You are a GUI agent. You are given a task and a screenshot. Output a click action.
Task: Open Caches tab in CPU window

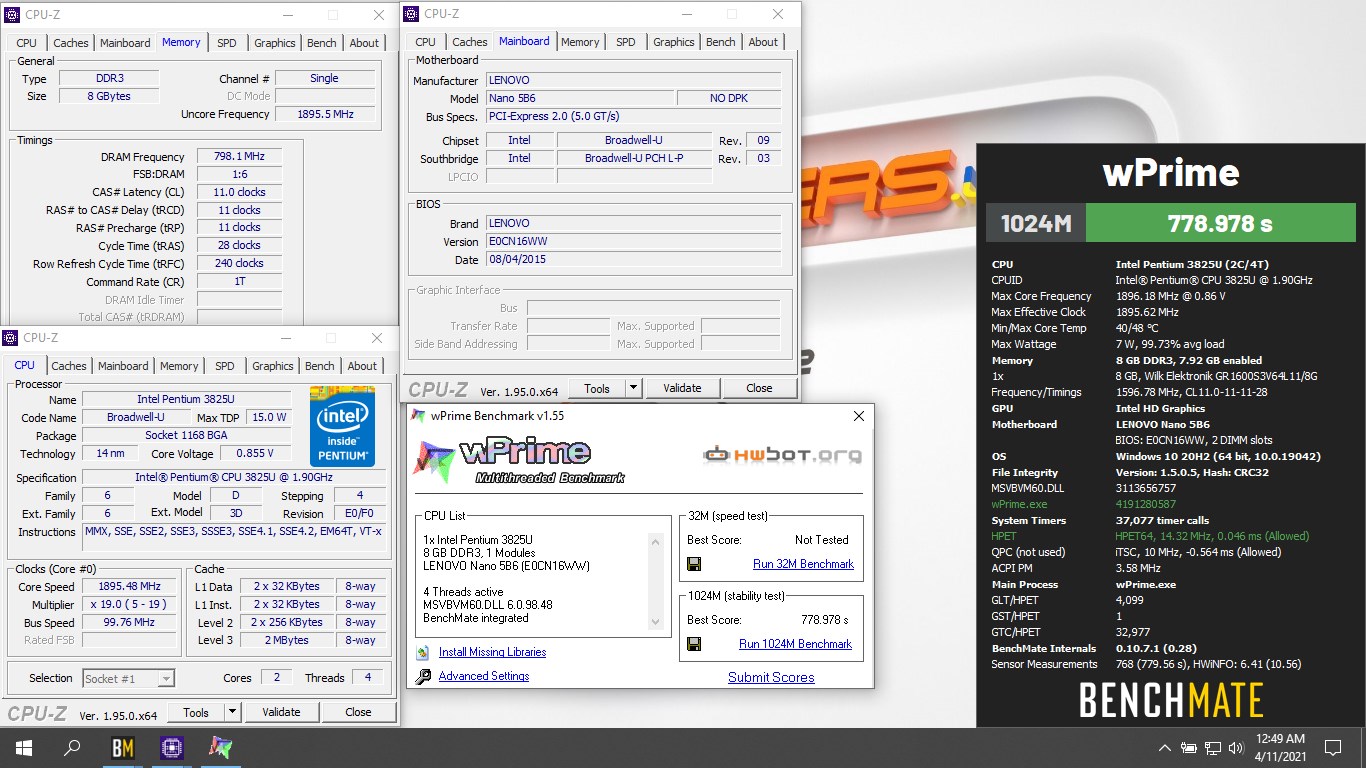(69, 366)
